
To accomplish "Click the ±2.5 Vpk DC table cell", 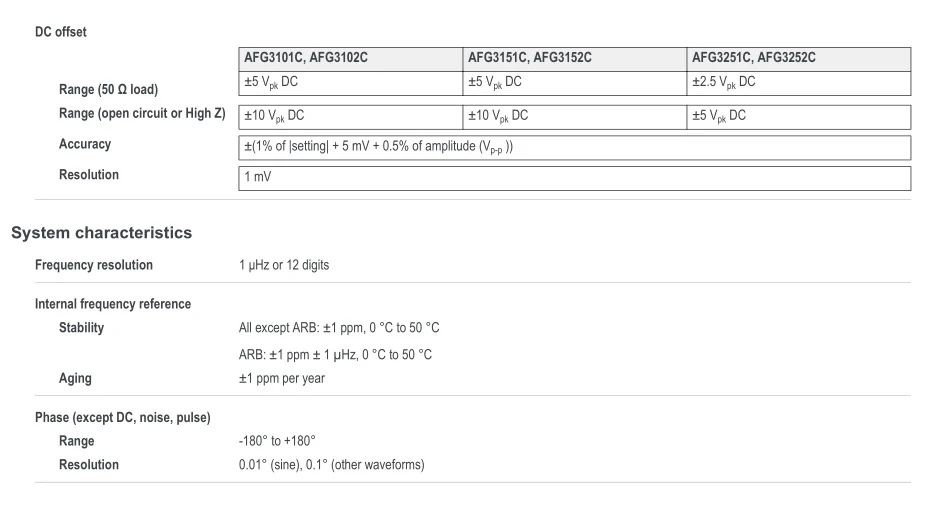I will click(724, 83).
